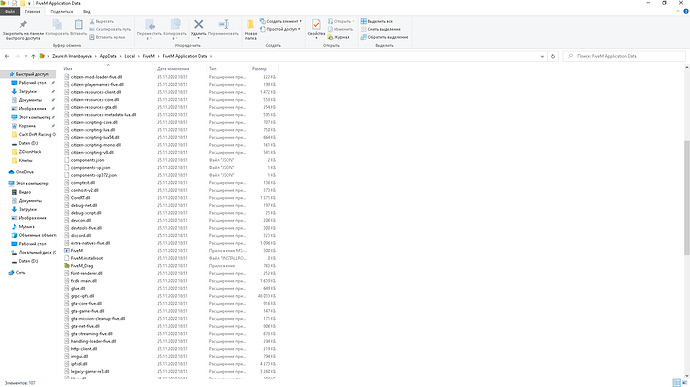The height and width of the screenshot is (387, 690).
Task: Click Открыть in the ribbon
Action: coord(341,21)
